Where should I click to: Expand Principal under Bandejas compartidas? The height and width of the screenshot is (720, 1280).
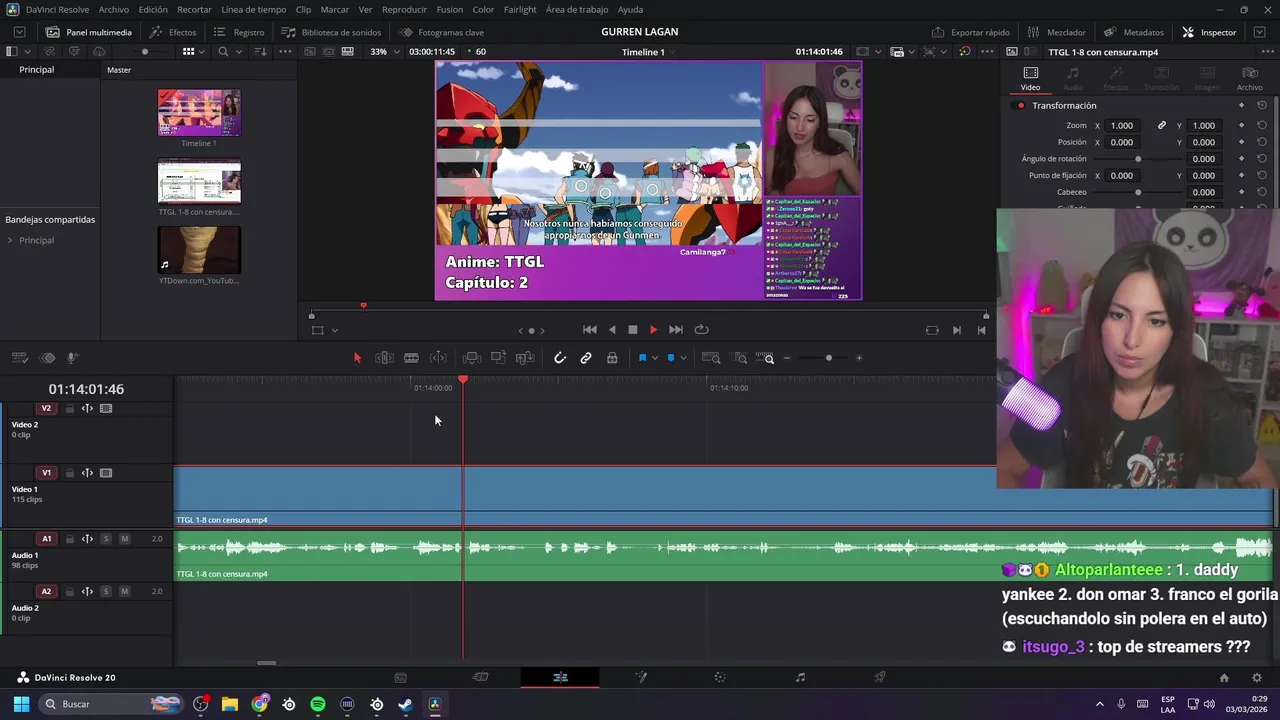(10, 240)
